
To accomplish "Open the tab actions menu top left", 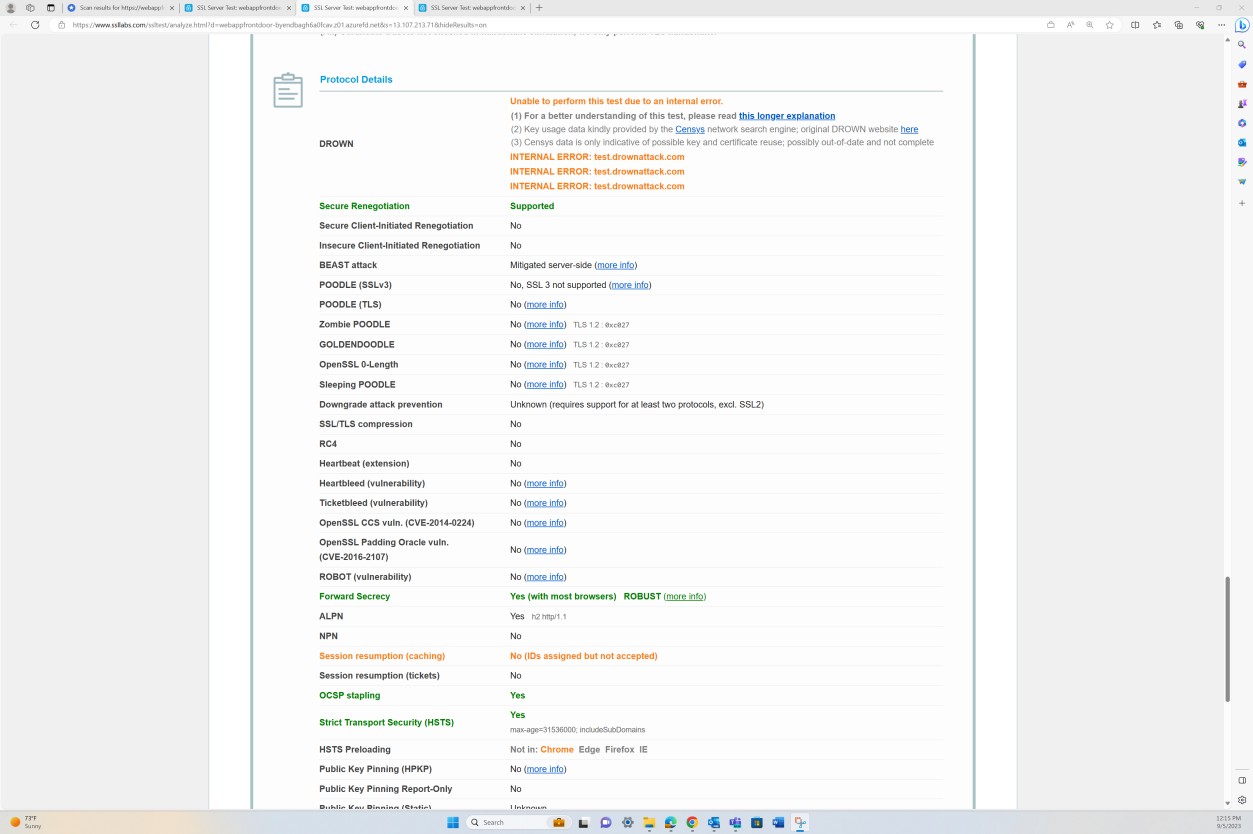I will point(51,7).
